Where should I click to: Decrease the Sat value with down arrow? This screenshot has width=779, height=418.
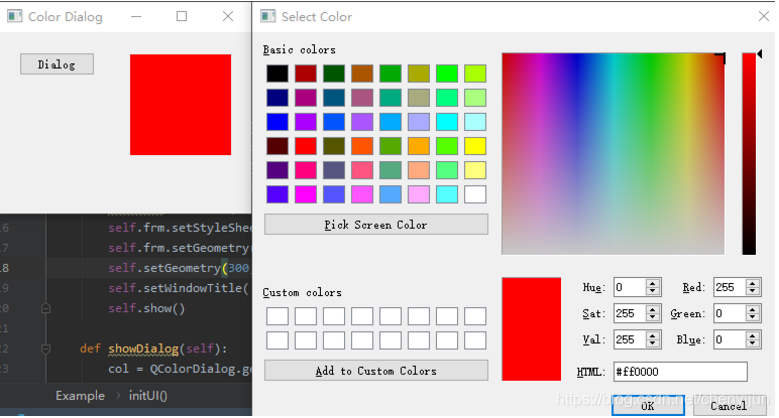653,317
